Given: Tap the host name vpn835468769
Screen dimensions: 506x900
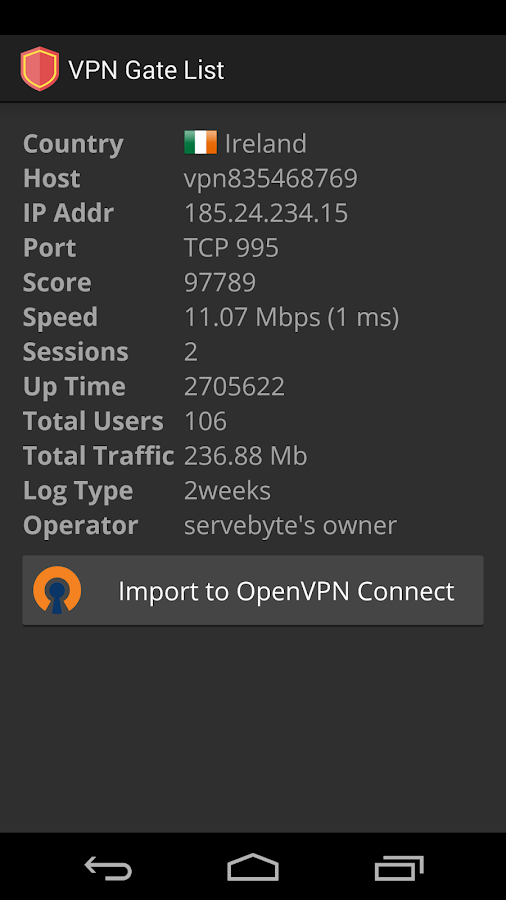Looking at the screenshot, I should click(271, 179).
